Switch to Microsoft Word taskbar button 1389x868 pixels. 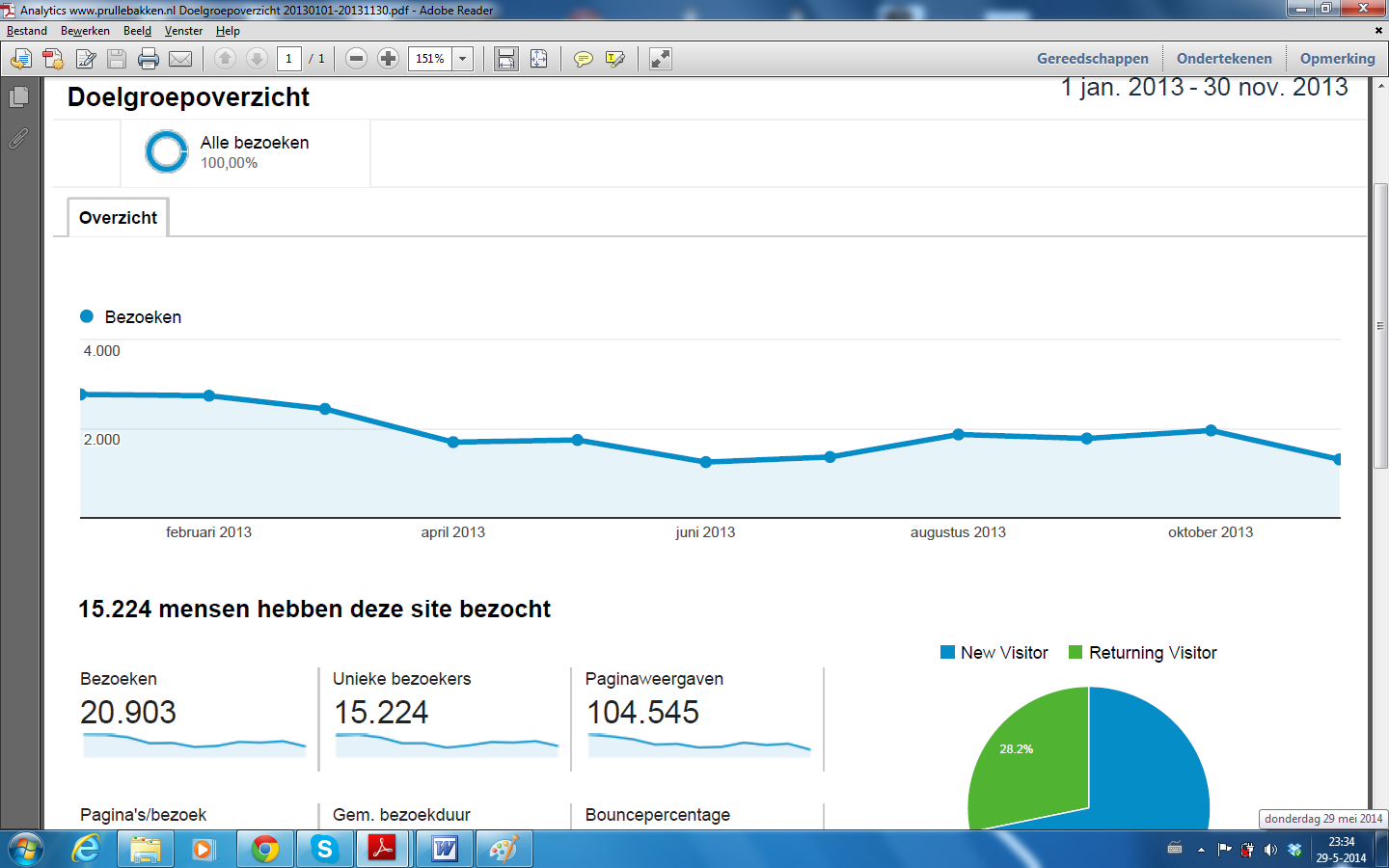[444, 850]
